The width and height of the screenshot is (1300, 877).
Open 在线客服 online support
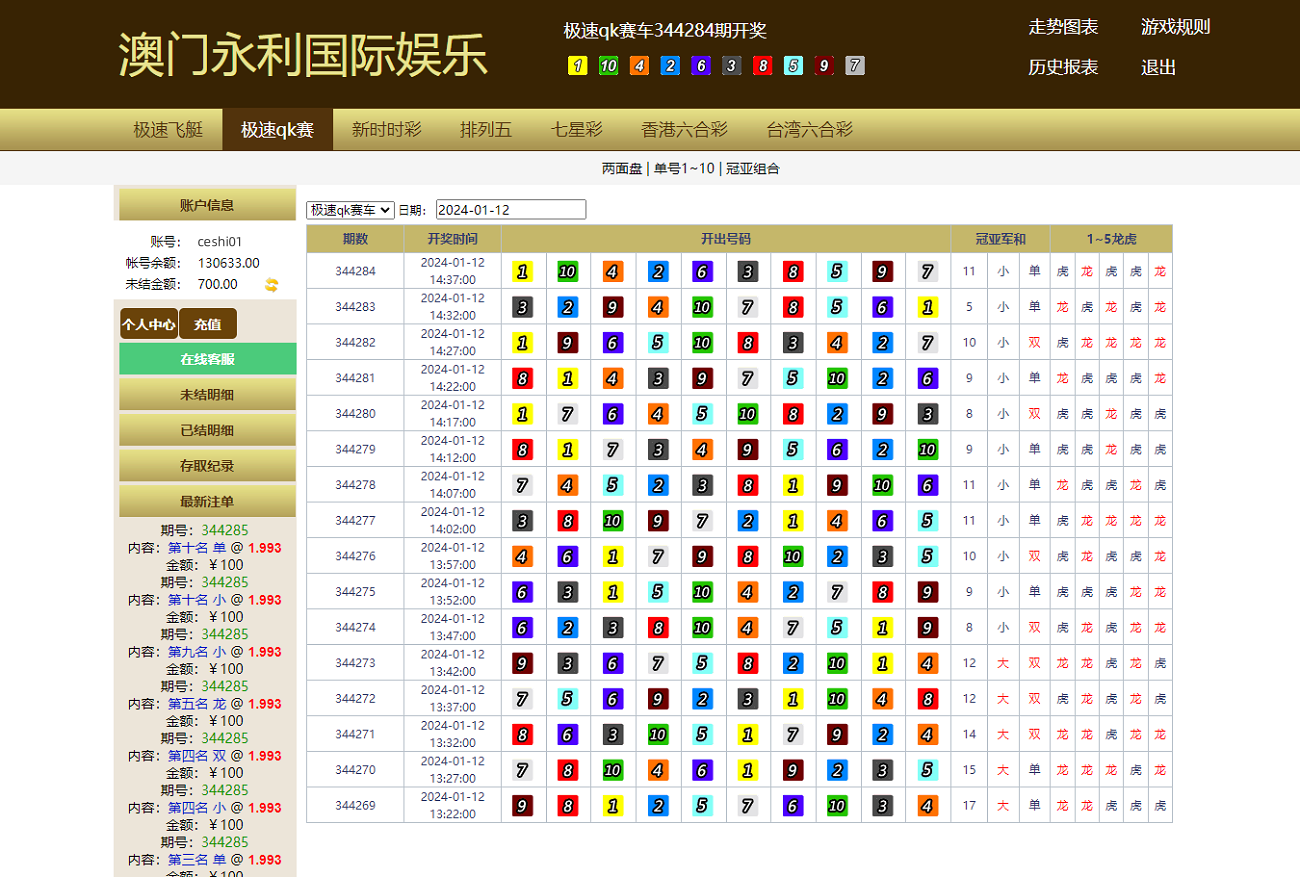pos(207,359)
